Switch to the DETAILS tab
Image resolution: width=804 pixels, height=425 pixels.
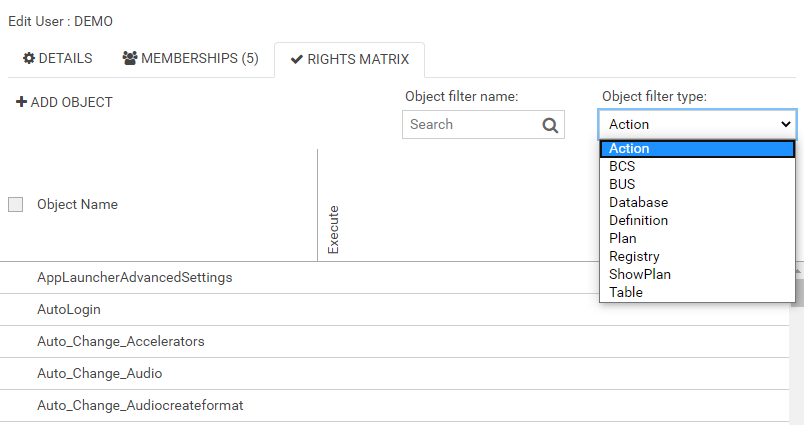[58, 59]
